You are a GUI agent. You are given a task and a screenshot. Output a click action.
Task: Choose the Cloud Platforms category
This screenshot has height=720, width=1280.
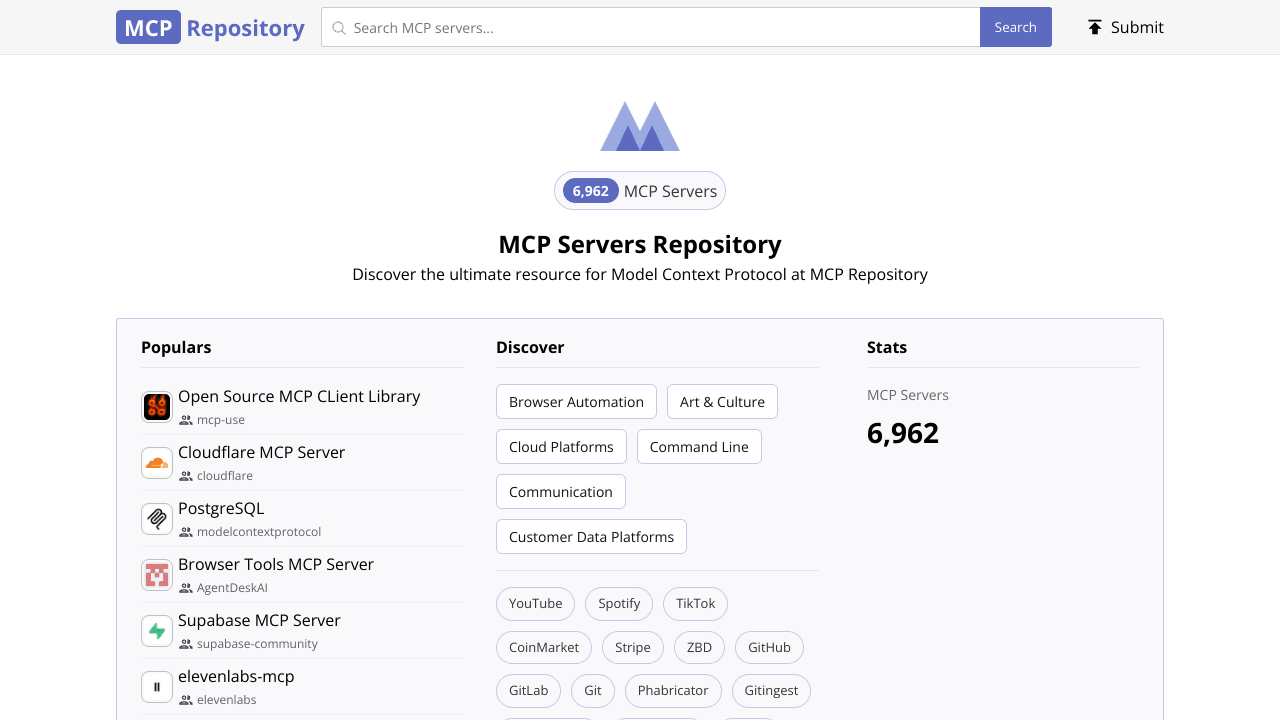click(x=561, y=447)
